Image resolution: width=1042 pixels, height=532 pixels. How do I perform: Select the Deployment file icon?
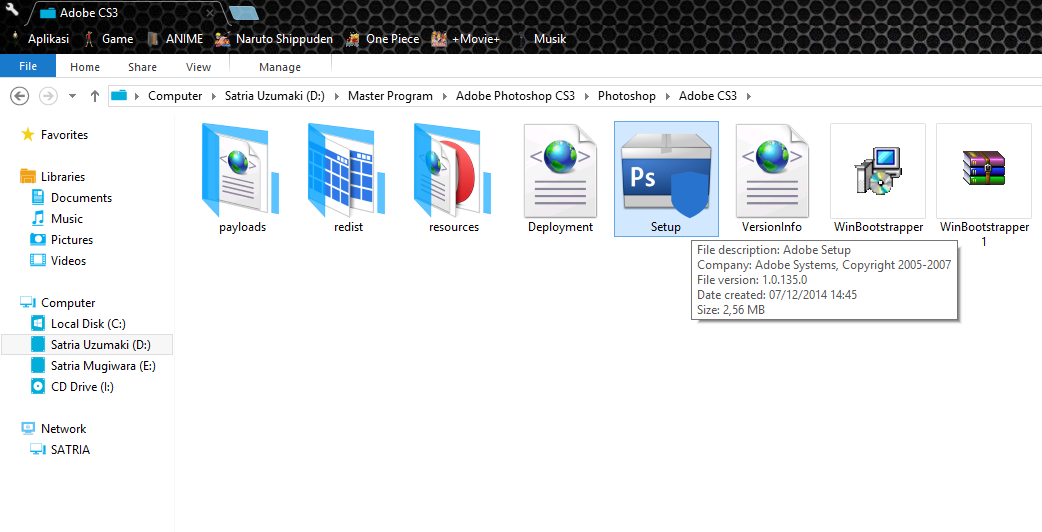[x=560, y=171]
